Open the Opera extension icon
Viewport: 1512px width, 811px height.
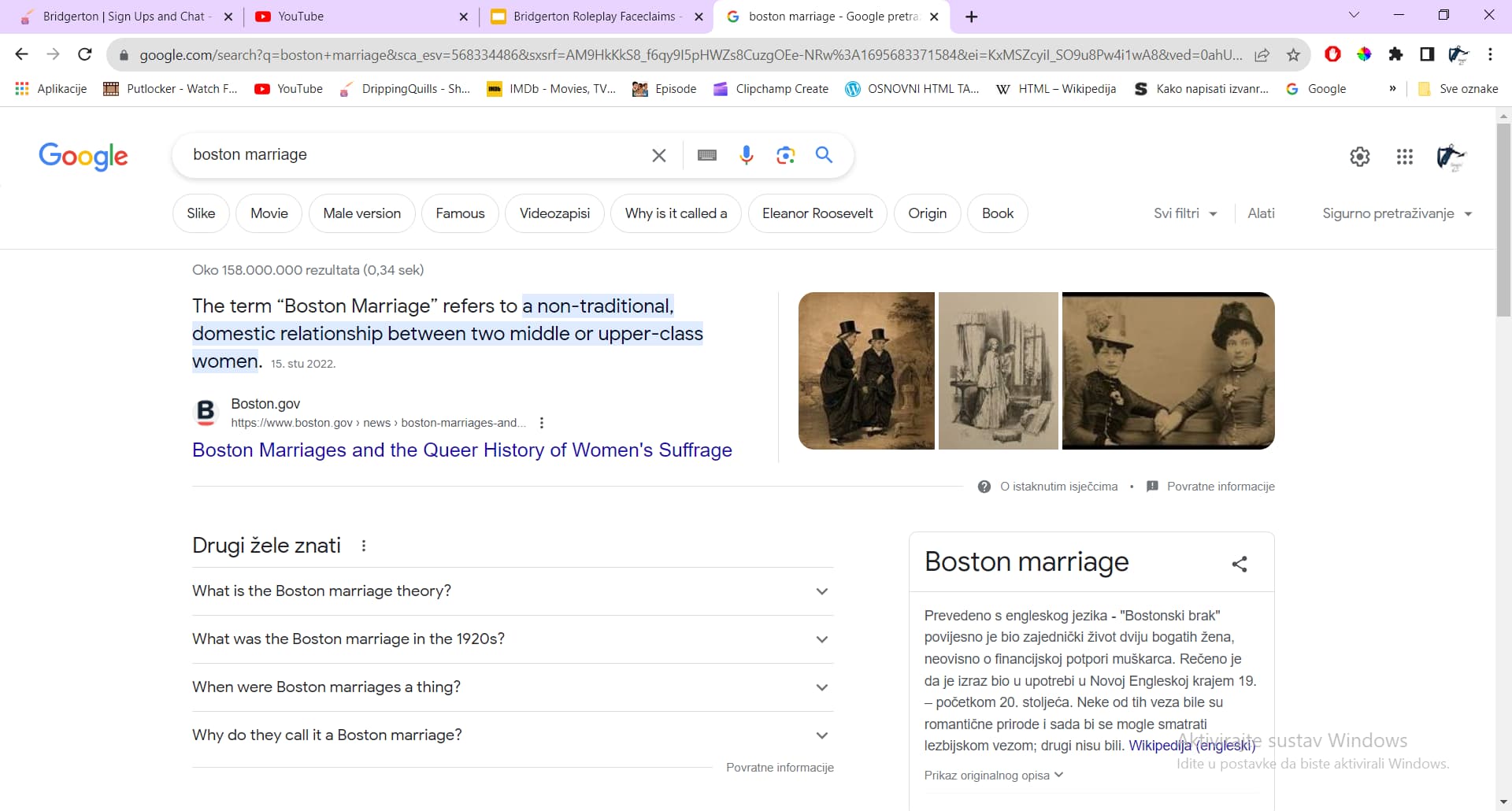tap(1332, 54)
